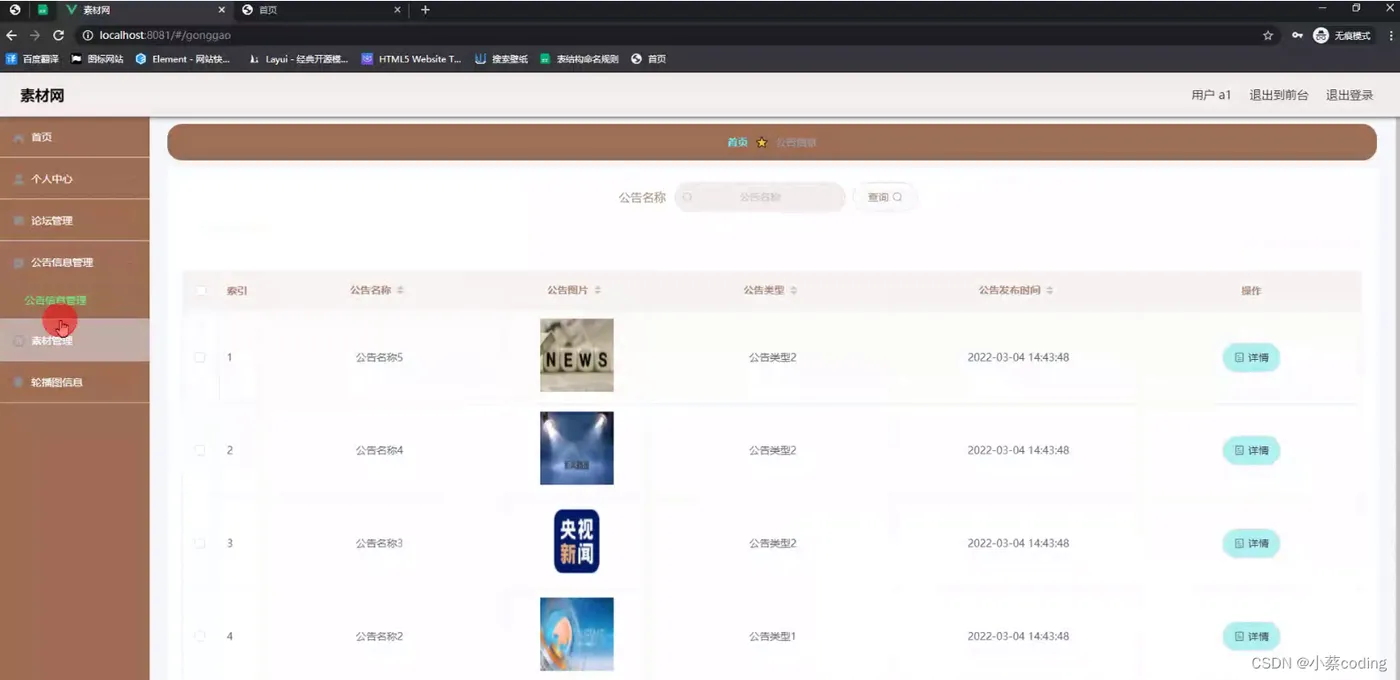
Task: Open 图标网站 bookmark
Action: click(x=97, y=59)
